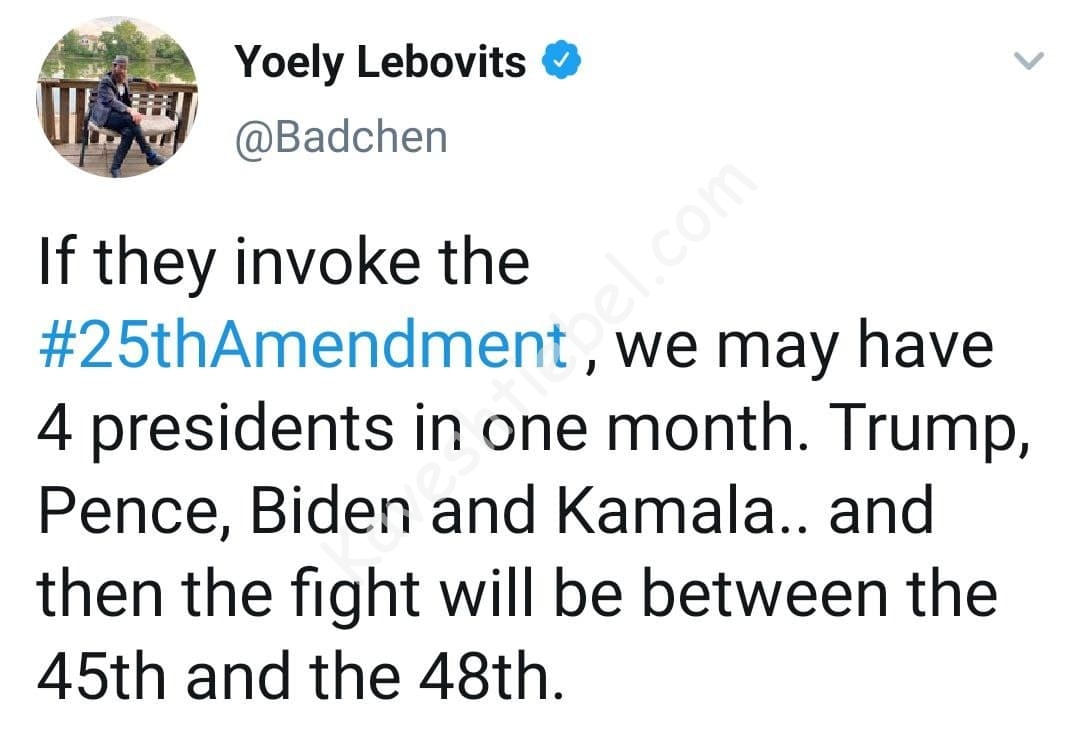
Task: Open the tweet options chevron menu
Action: (x=1028, y=62)
